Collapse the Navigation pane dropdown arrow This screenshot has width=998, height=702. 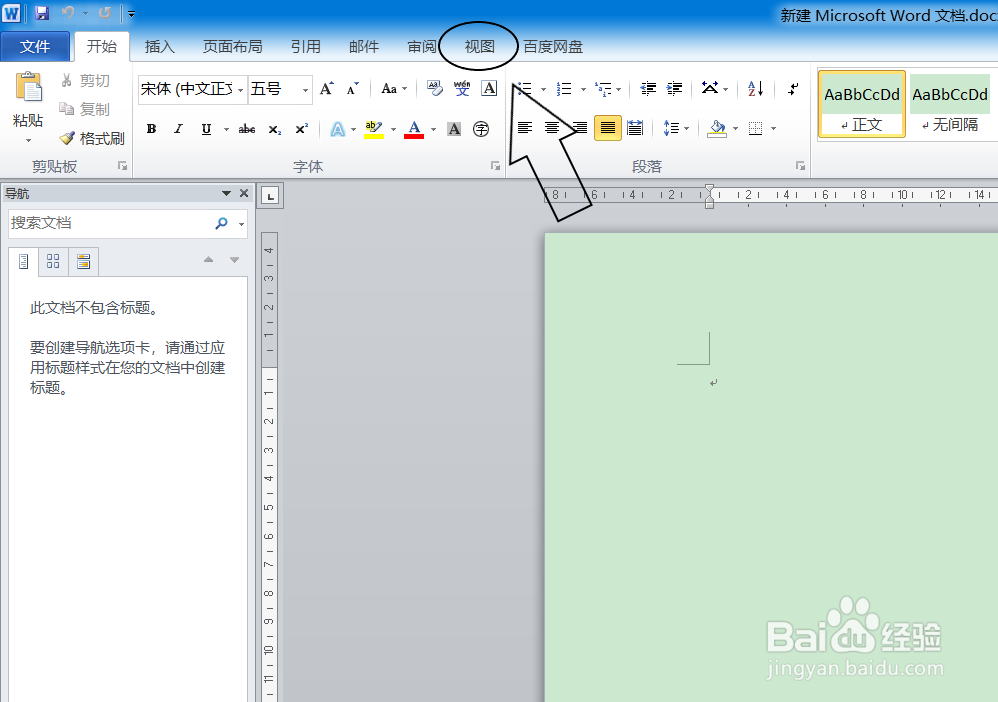pos(225,193)
